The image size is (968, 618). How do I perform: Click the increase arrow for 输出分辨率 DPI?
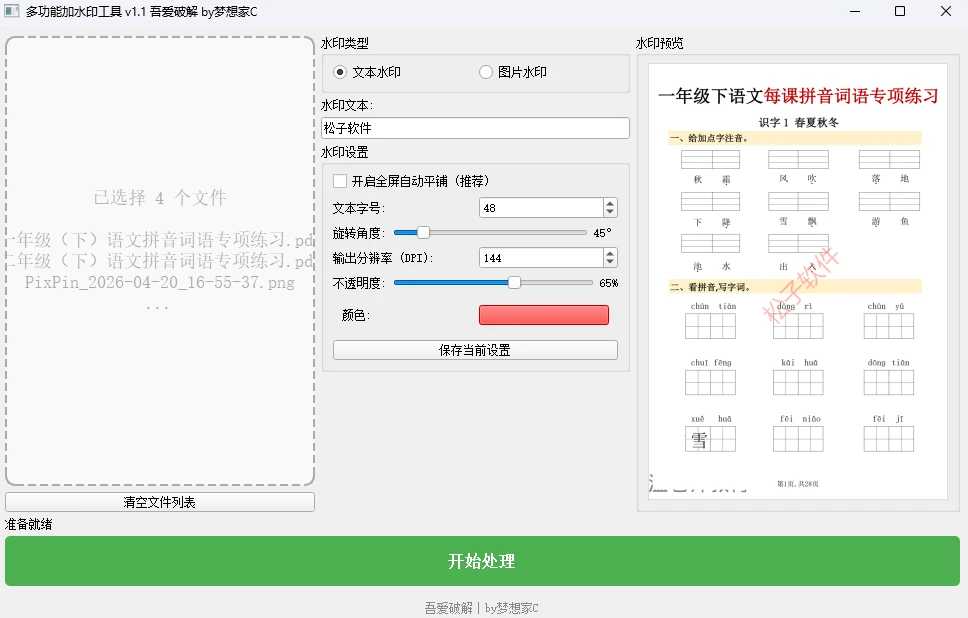[610, 252]
